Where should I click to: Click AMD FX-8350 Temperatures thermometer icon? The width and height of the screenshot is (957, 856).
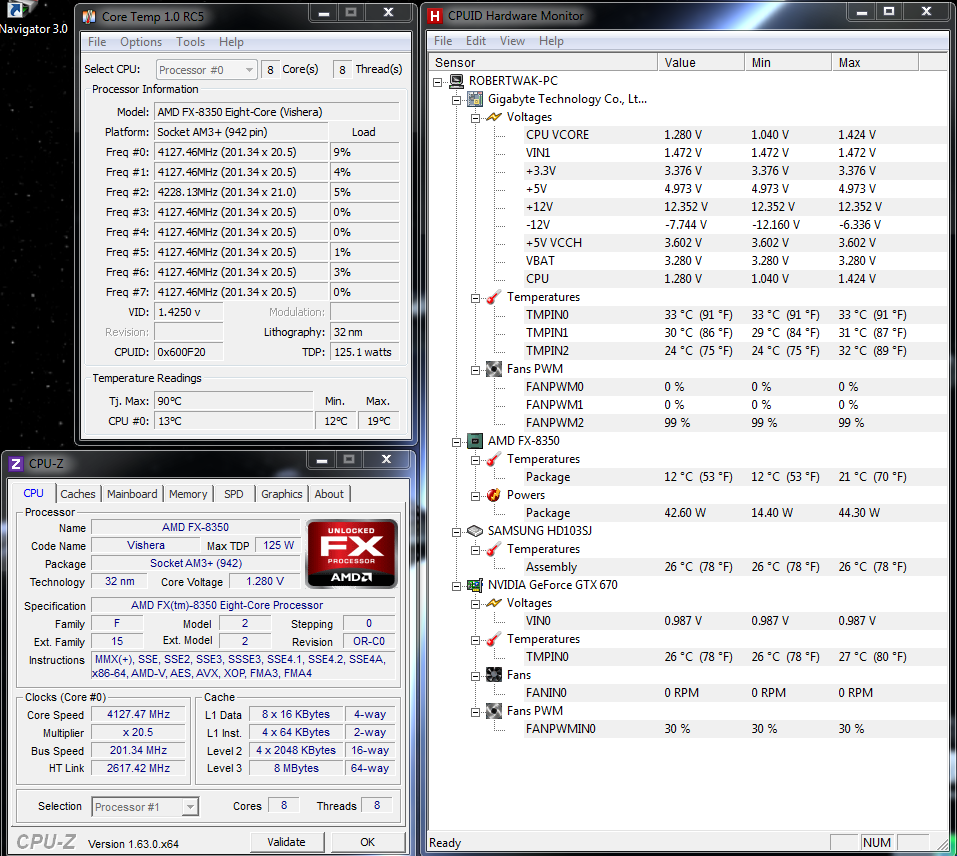493,459
